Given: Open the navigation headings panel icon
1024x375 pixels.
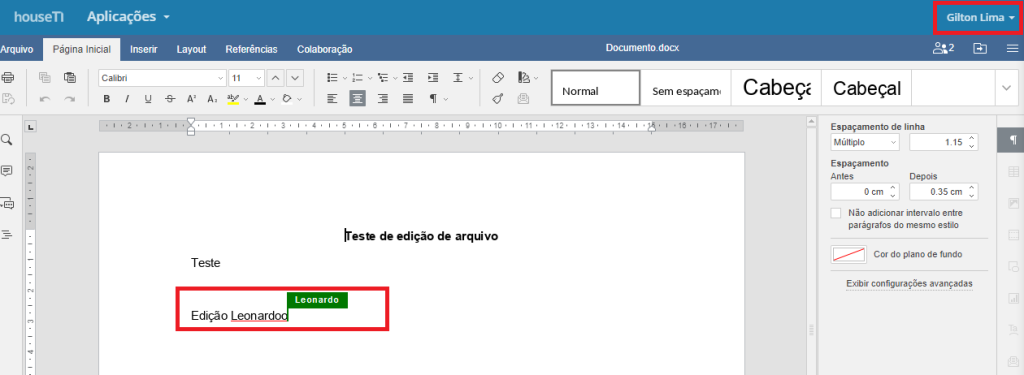Looking at the screenshot, I should tap(7, 235).
